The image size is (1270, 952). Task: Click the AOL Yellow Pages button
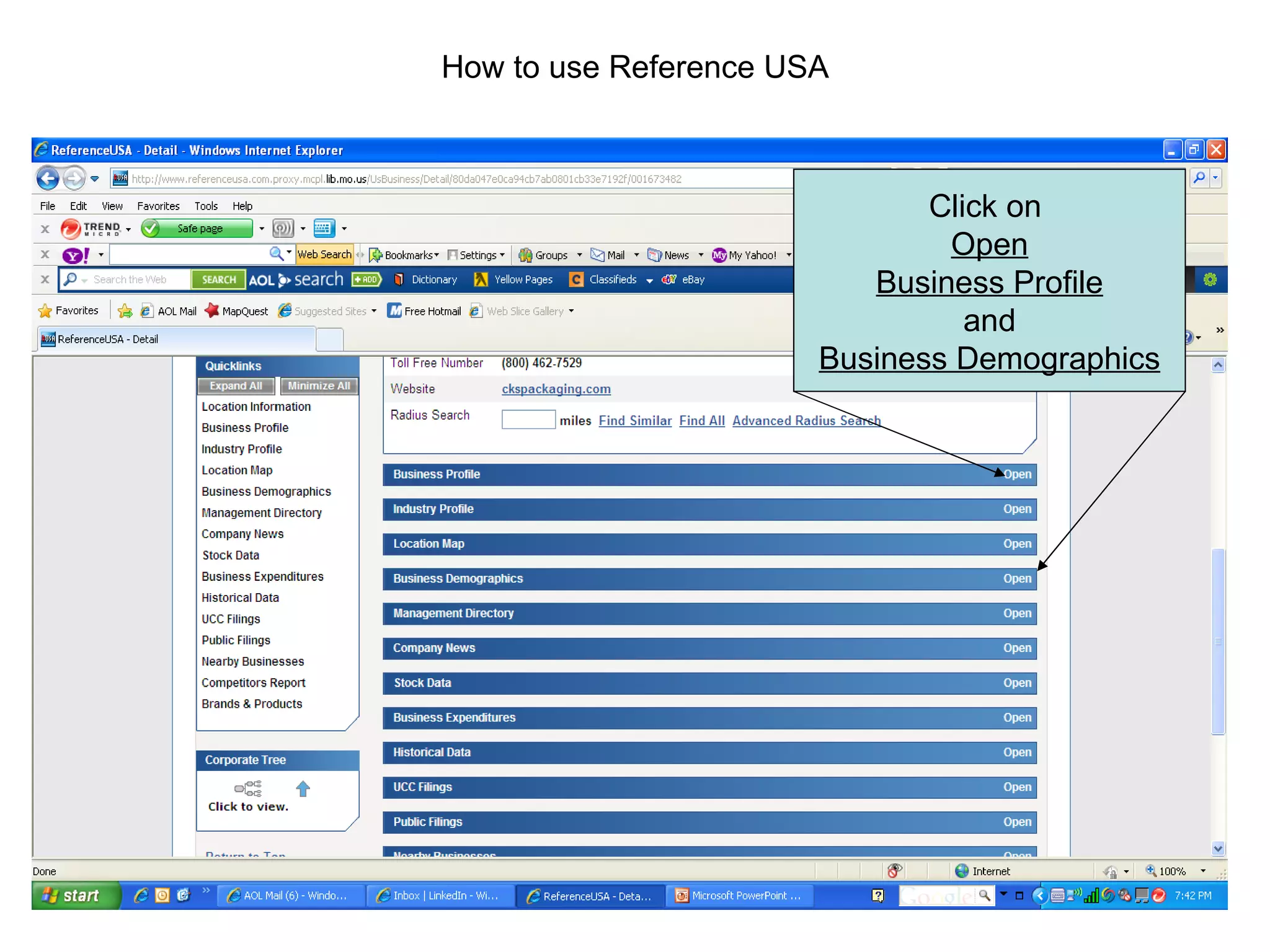click(x=513, y=280)
